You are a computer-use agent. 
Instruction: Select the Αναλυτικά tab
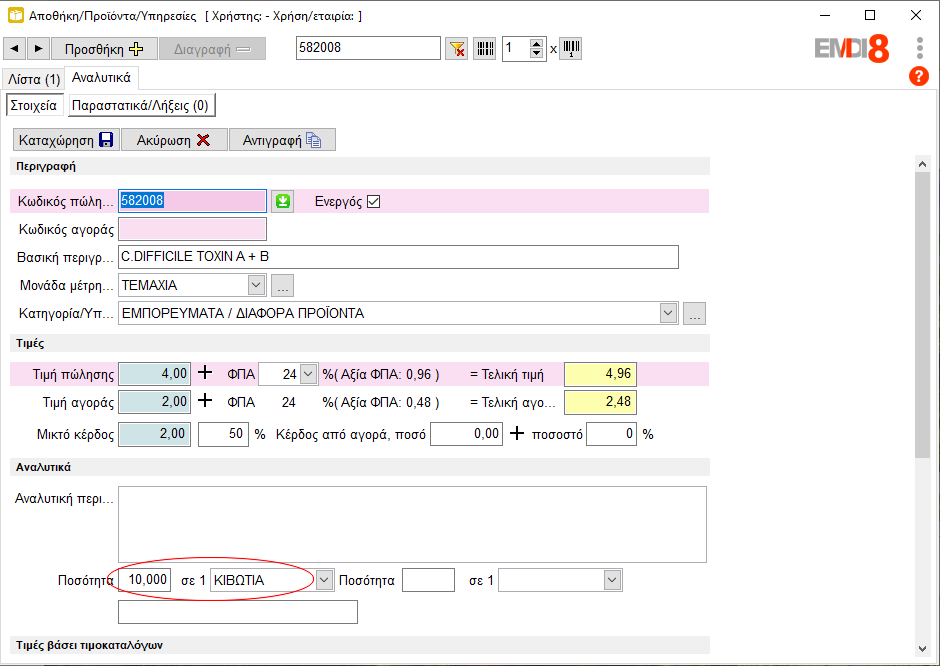click(101, 78)
